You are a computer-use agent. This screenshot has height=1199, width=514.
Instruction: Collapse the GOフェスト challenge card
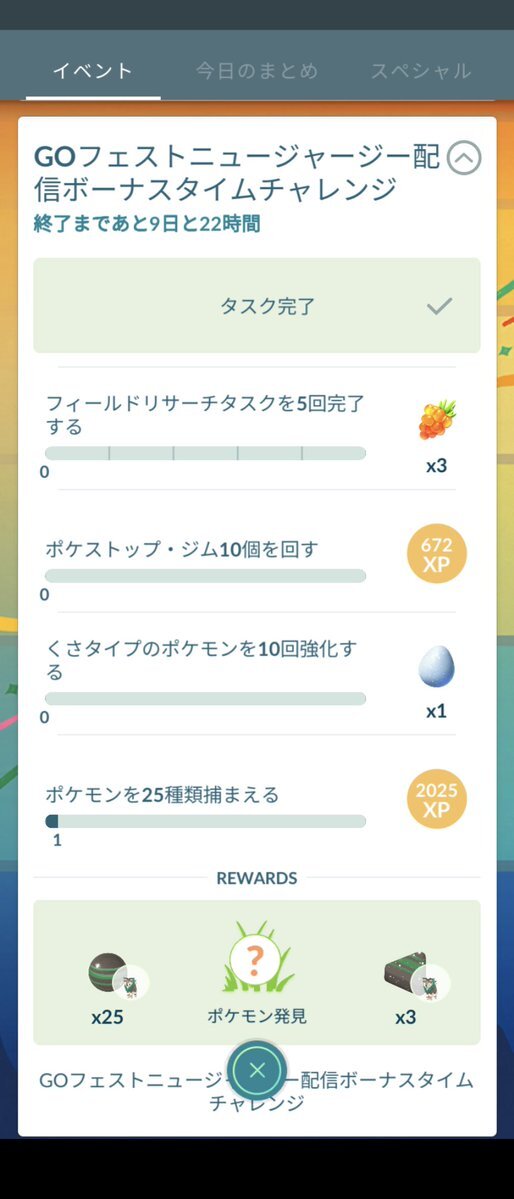click(x=464, y=158)
